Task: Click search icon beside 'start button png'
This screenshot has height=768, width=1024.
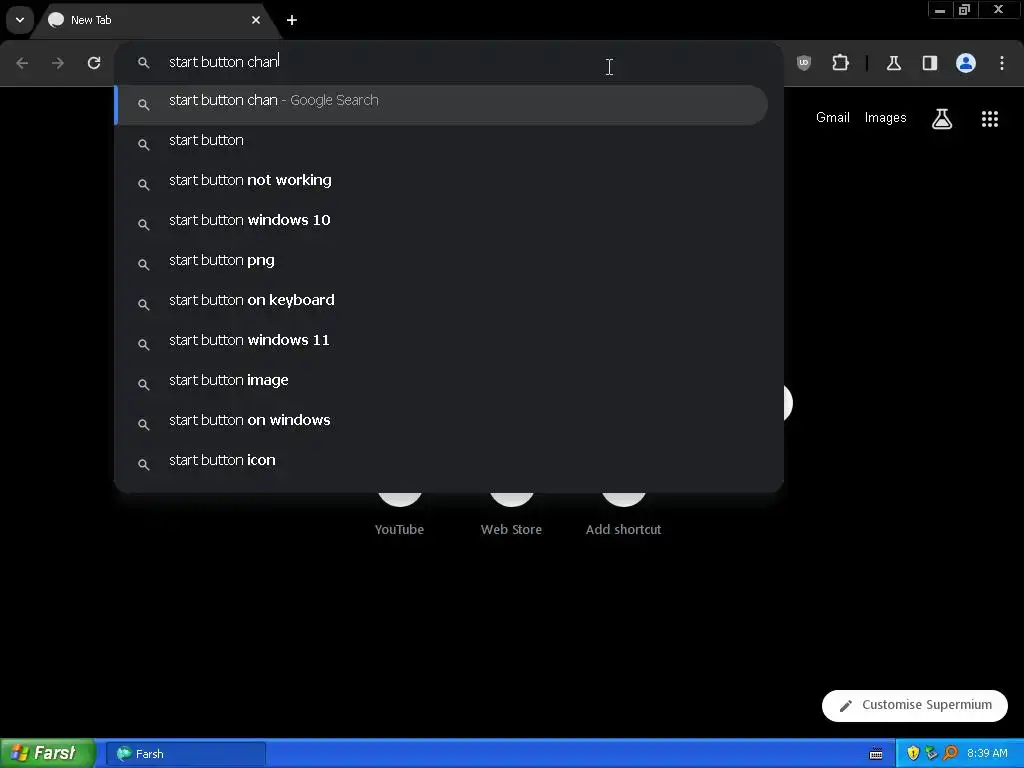Action: click(144, 264)
